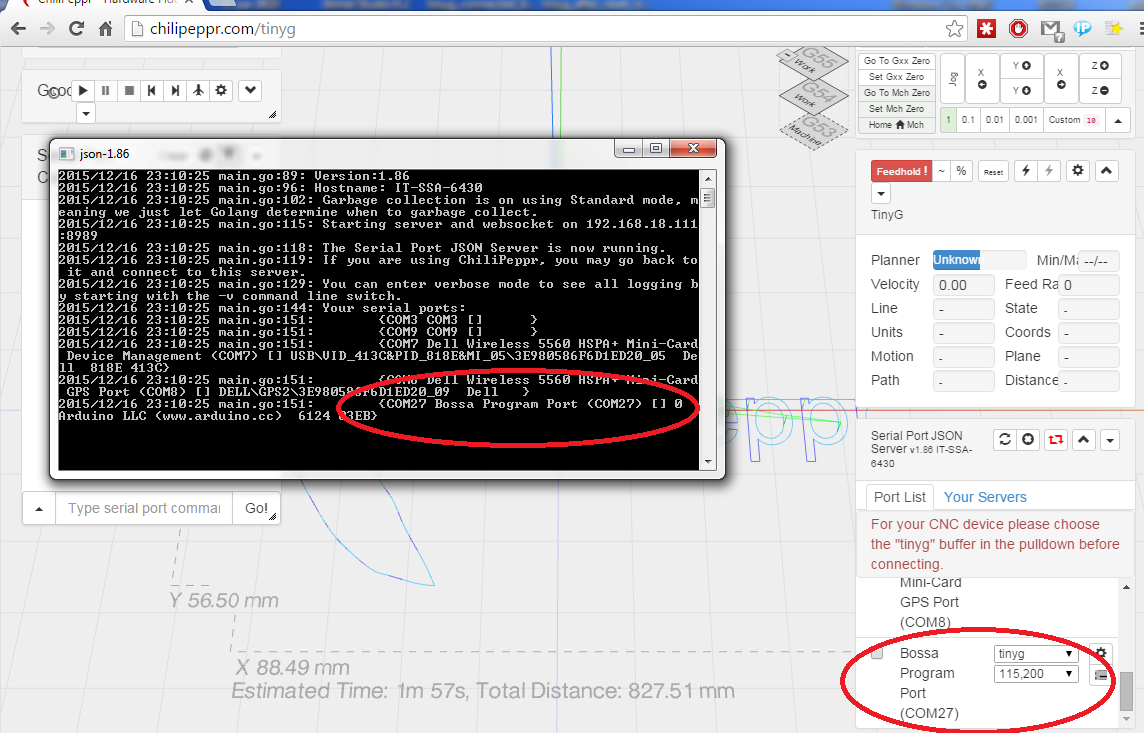Open Gcode widget settings gear

[x=221, y=90]
